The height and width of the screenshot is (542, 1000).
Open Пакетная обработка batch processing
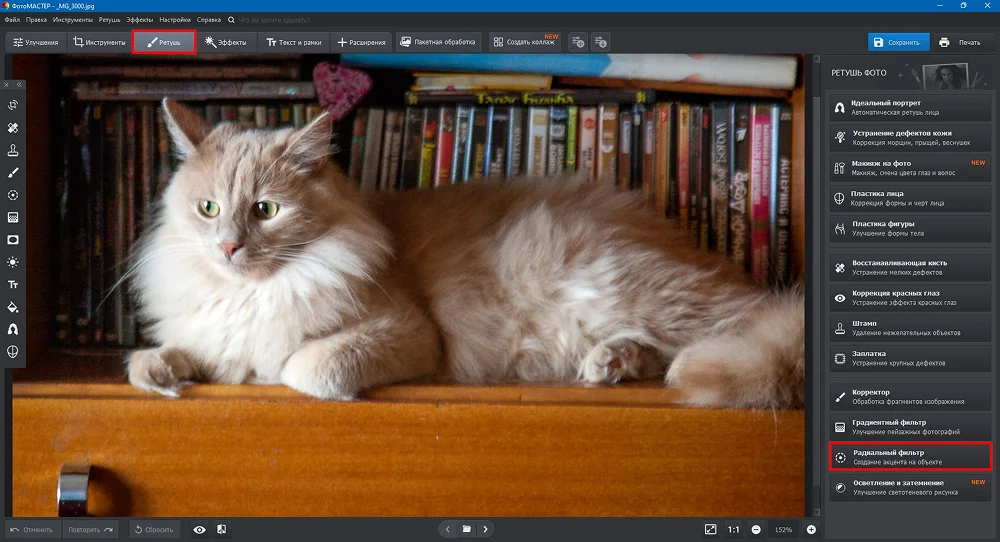[x=438, y=42]
